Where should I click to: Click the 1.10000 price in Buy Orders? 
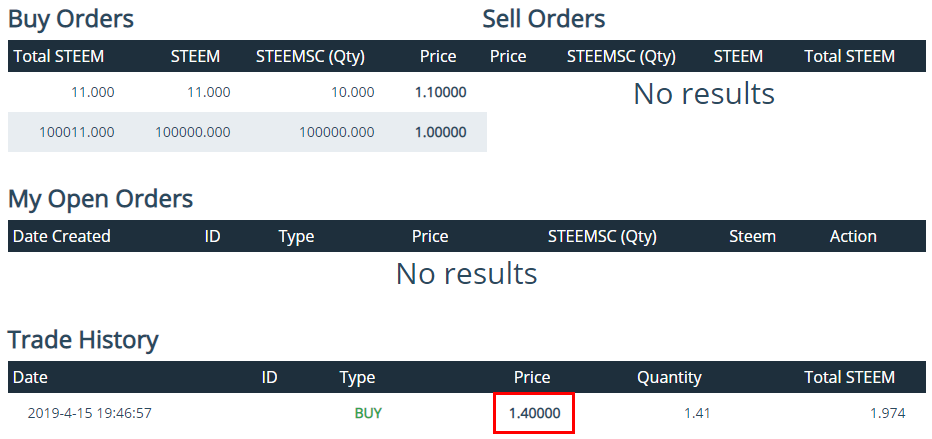[440, 93]
